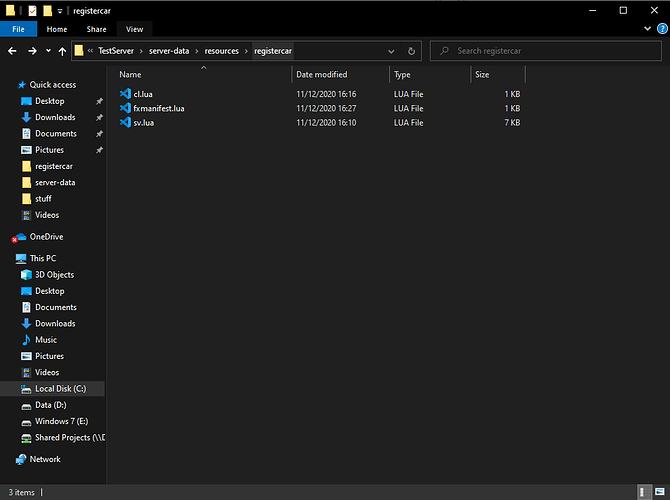Open the Music folder
670x500 pixels.
46,340
